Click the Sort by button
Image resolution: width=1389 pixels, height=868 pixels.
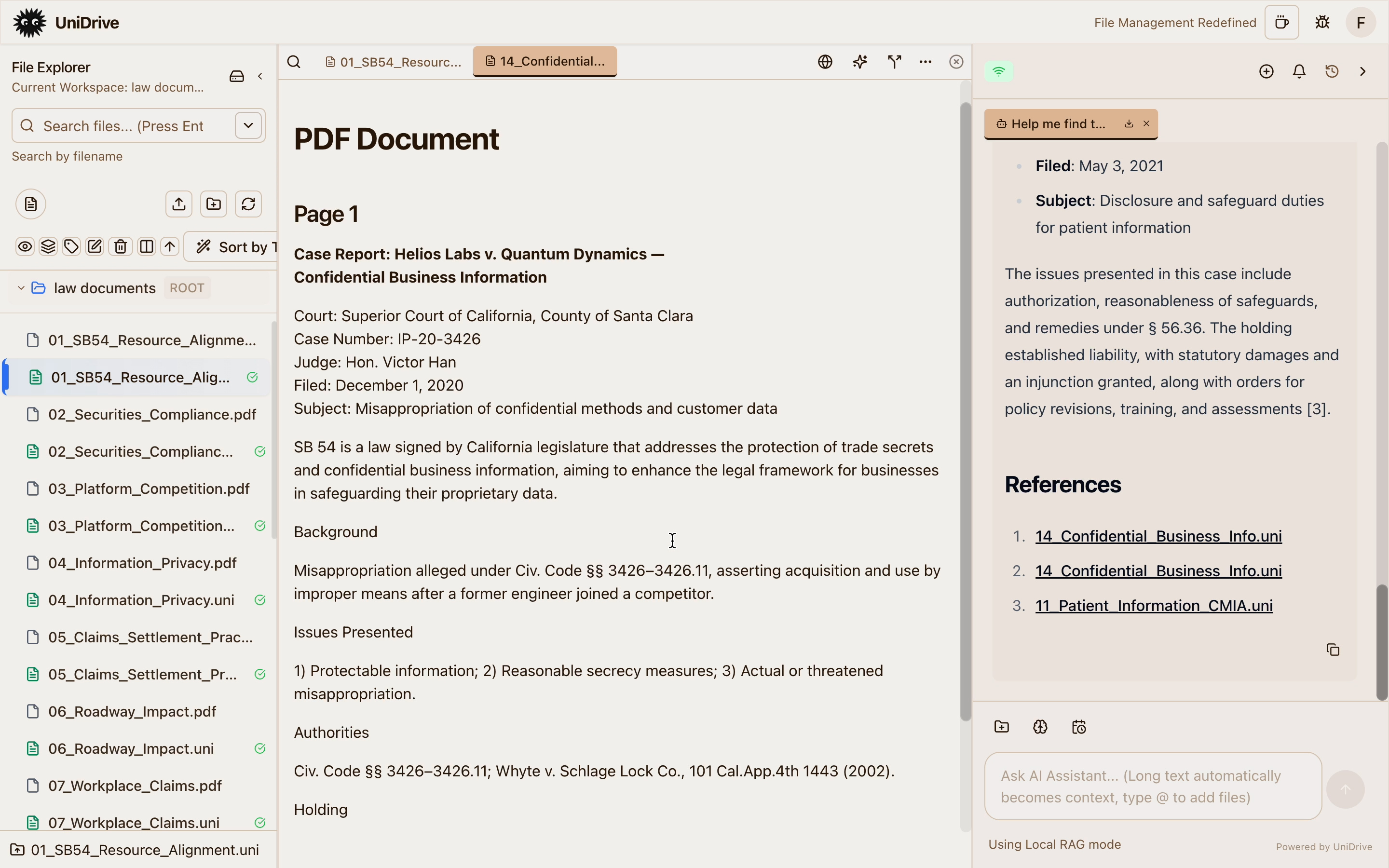coord(235,247)
